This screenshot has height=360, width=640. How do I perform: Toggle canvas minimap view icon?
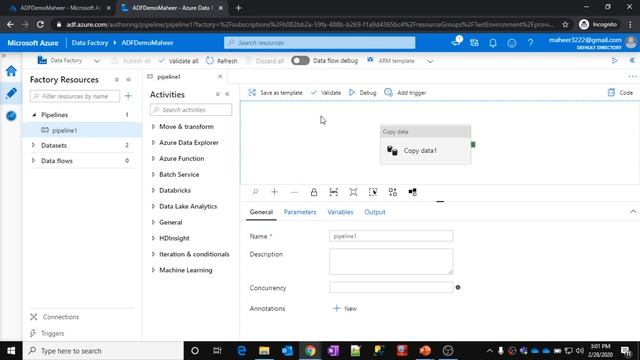coord(412,192)
